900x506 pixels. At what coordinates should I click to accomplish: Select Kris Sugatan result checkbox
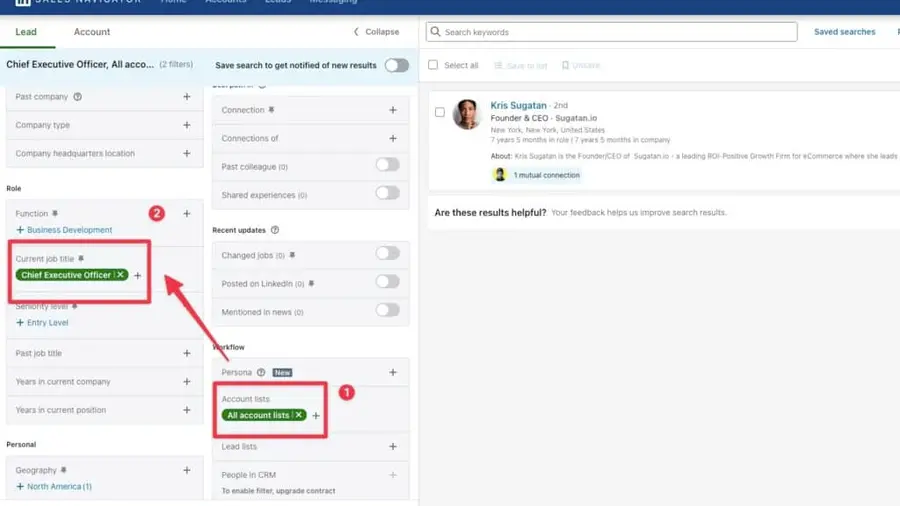pyautogui.click(x=440, y=112)
